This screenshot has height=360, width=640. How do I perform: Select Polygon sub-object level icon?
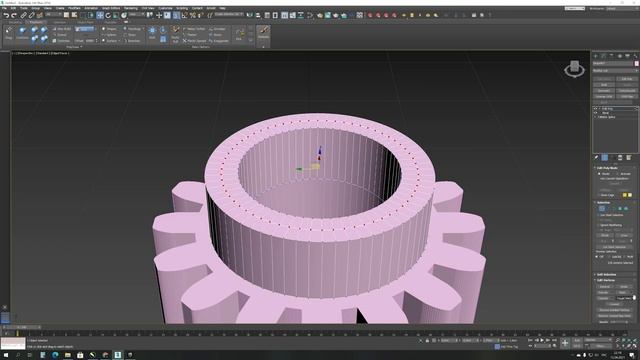pyautogui.click(x=620, y=209)
